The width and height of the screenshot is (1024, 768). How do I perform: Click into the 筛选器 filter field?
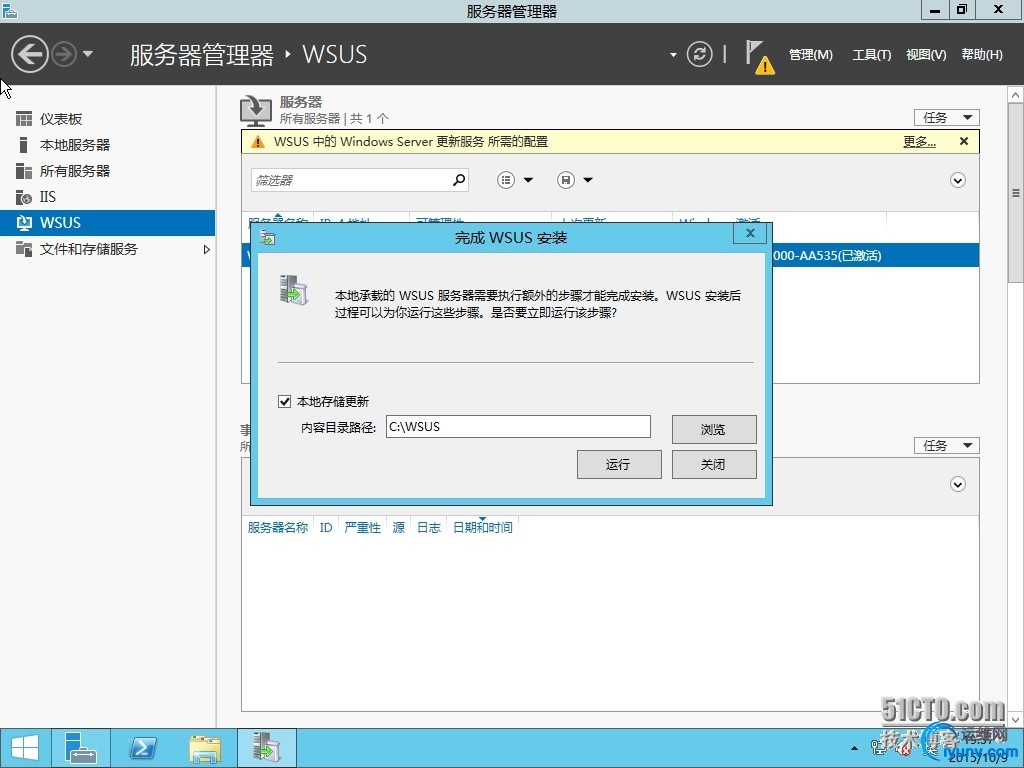click(x=351, y=180)
